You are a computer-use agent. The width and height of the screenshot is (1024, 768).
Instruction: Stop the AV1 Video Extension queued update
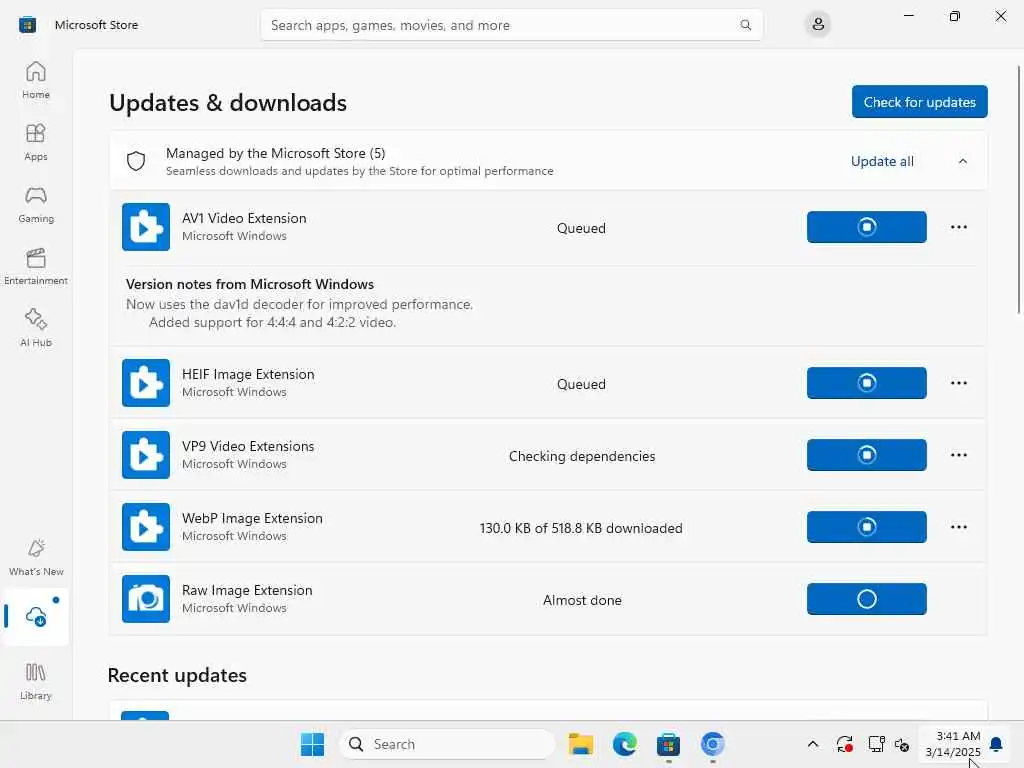click(867, 227)
